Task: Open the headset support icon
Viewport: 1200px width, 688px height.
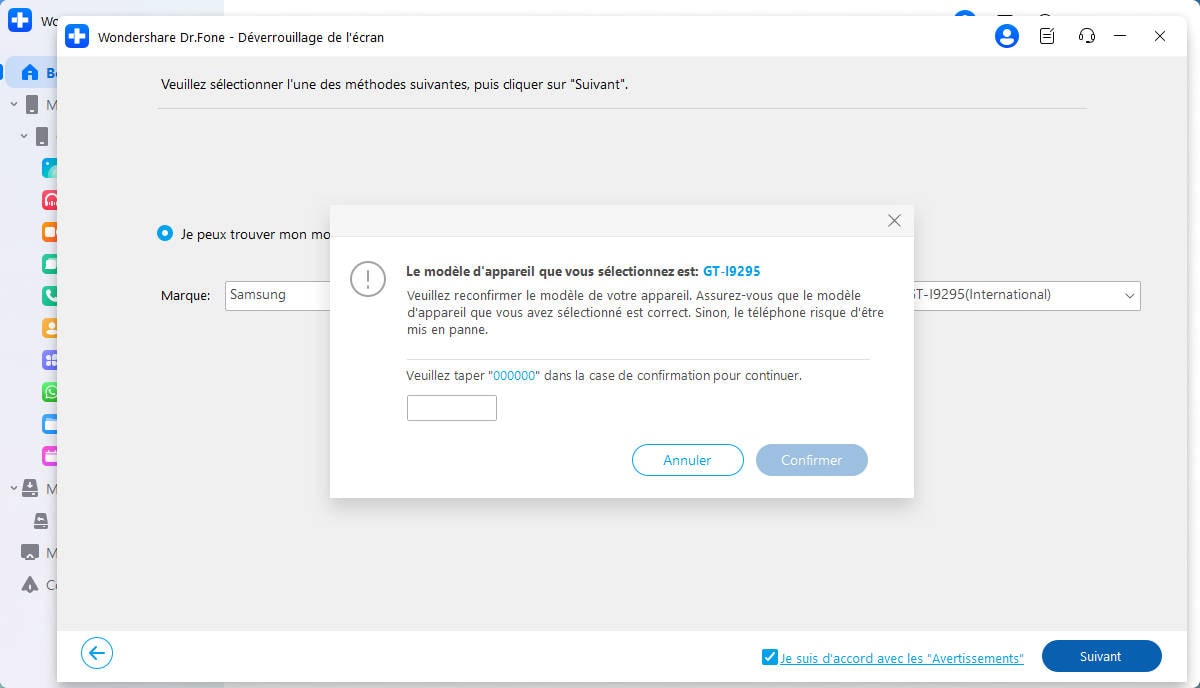Action: coord(1087,36)
